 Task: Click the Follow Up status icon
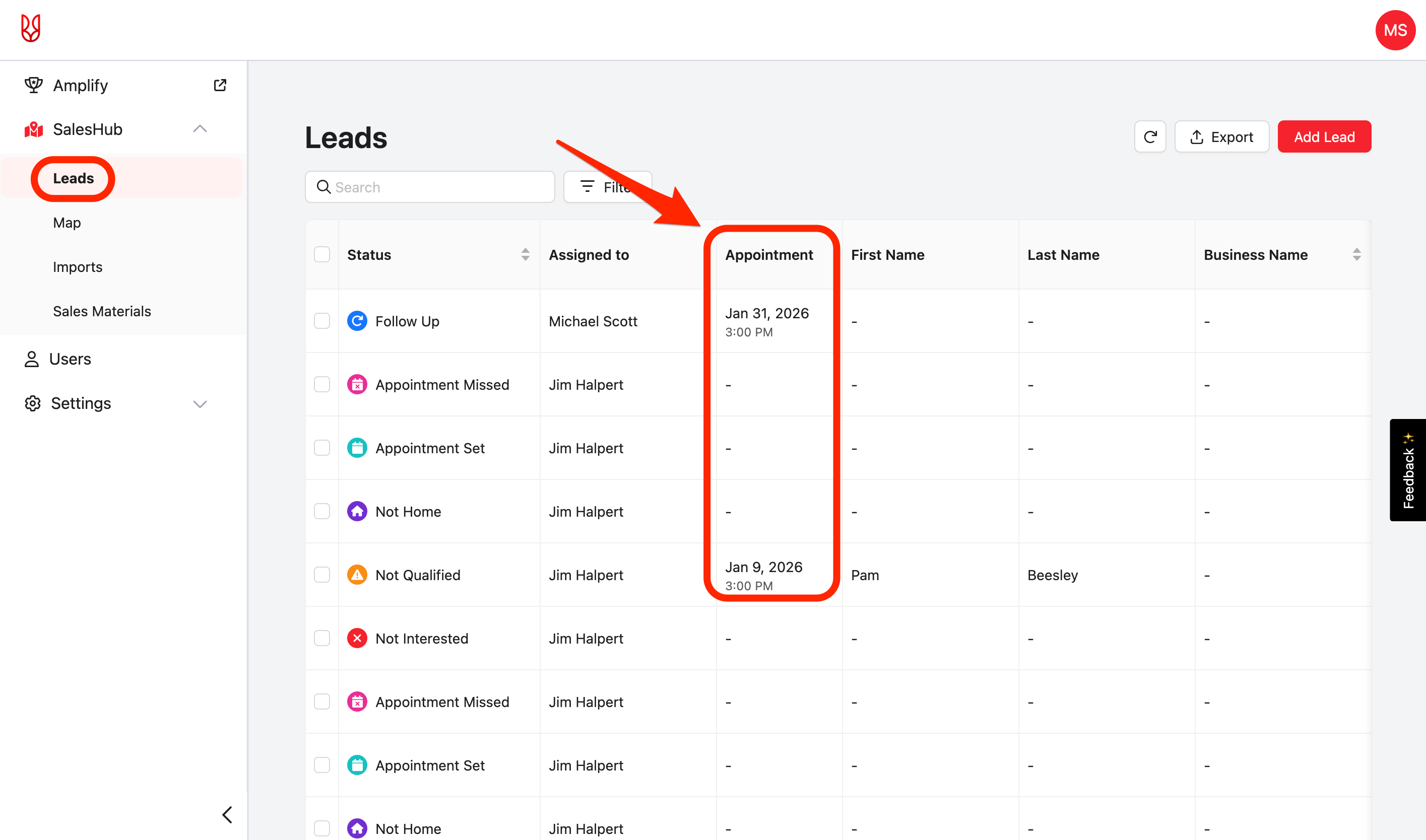[357, 321]
